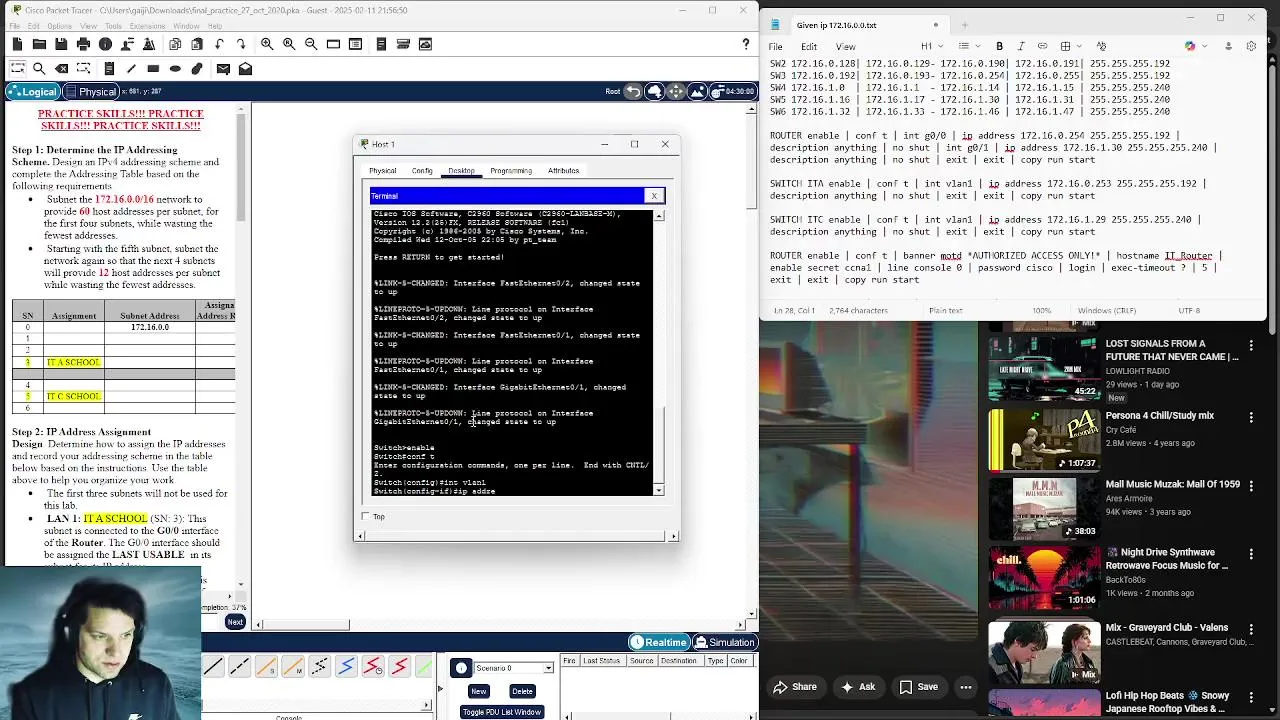
Task: Activate the Delete tool
Action: (61, 68)
